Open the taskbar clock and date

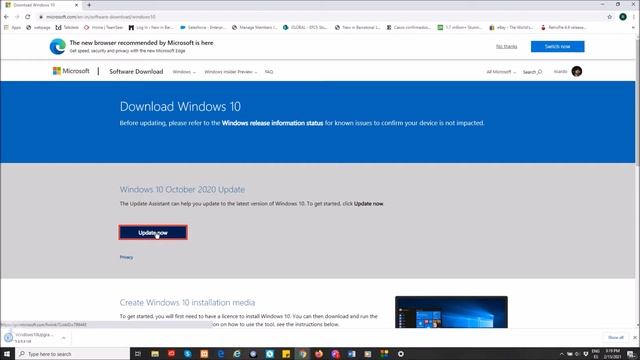tap(612, 354)
